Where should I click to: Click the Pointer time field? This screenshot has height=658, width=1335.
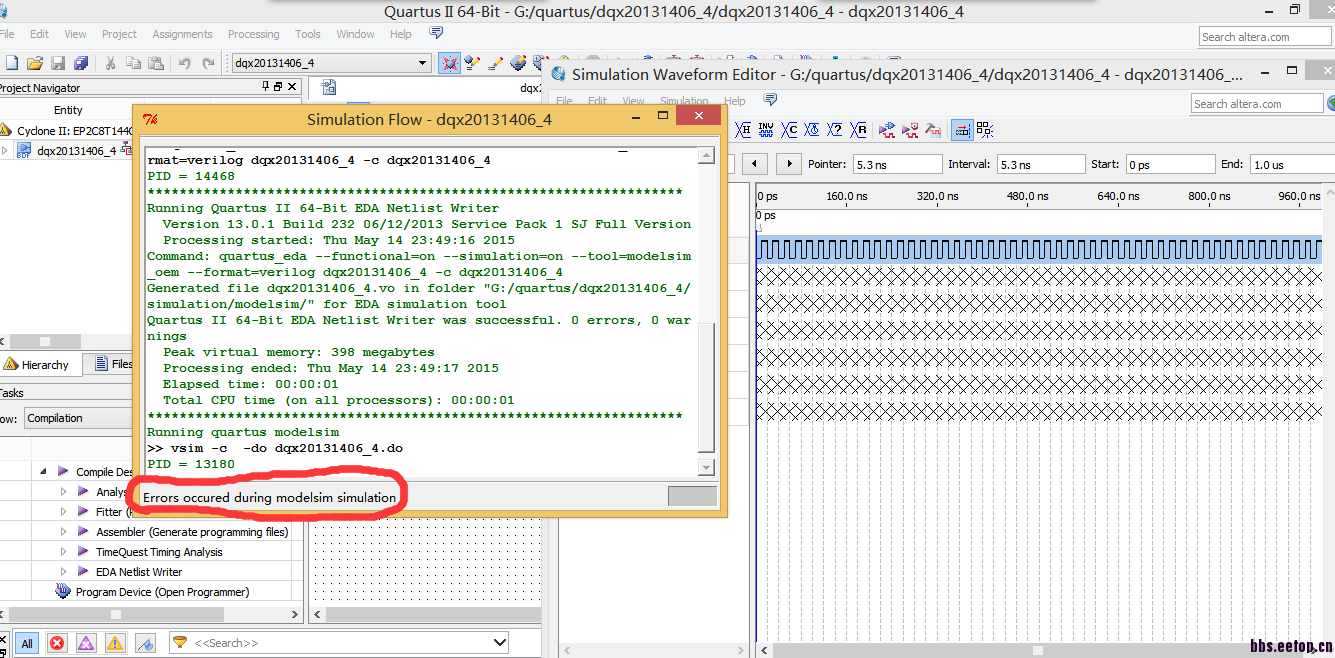[x=897, y=164]
